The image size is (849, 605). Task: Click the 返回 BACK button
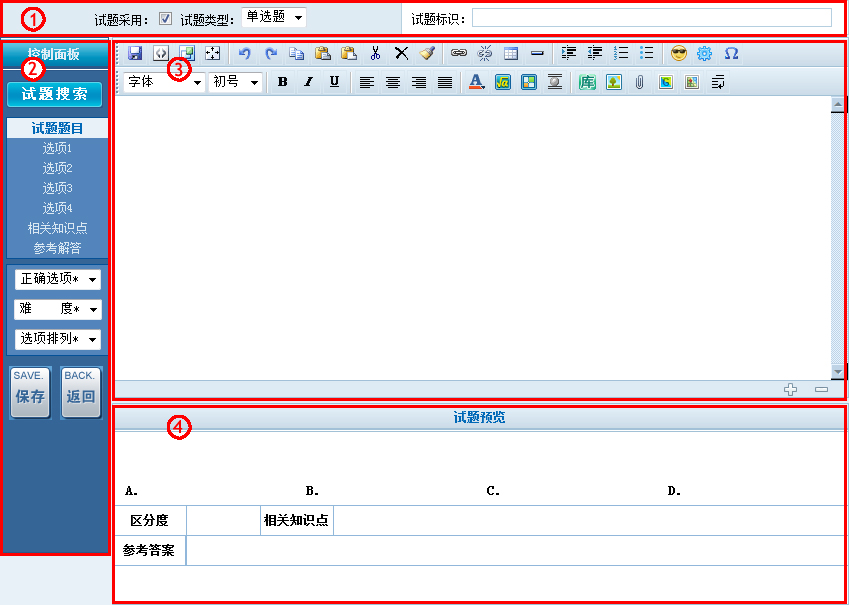point(81,393)
